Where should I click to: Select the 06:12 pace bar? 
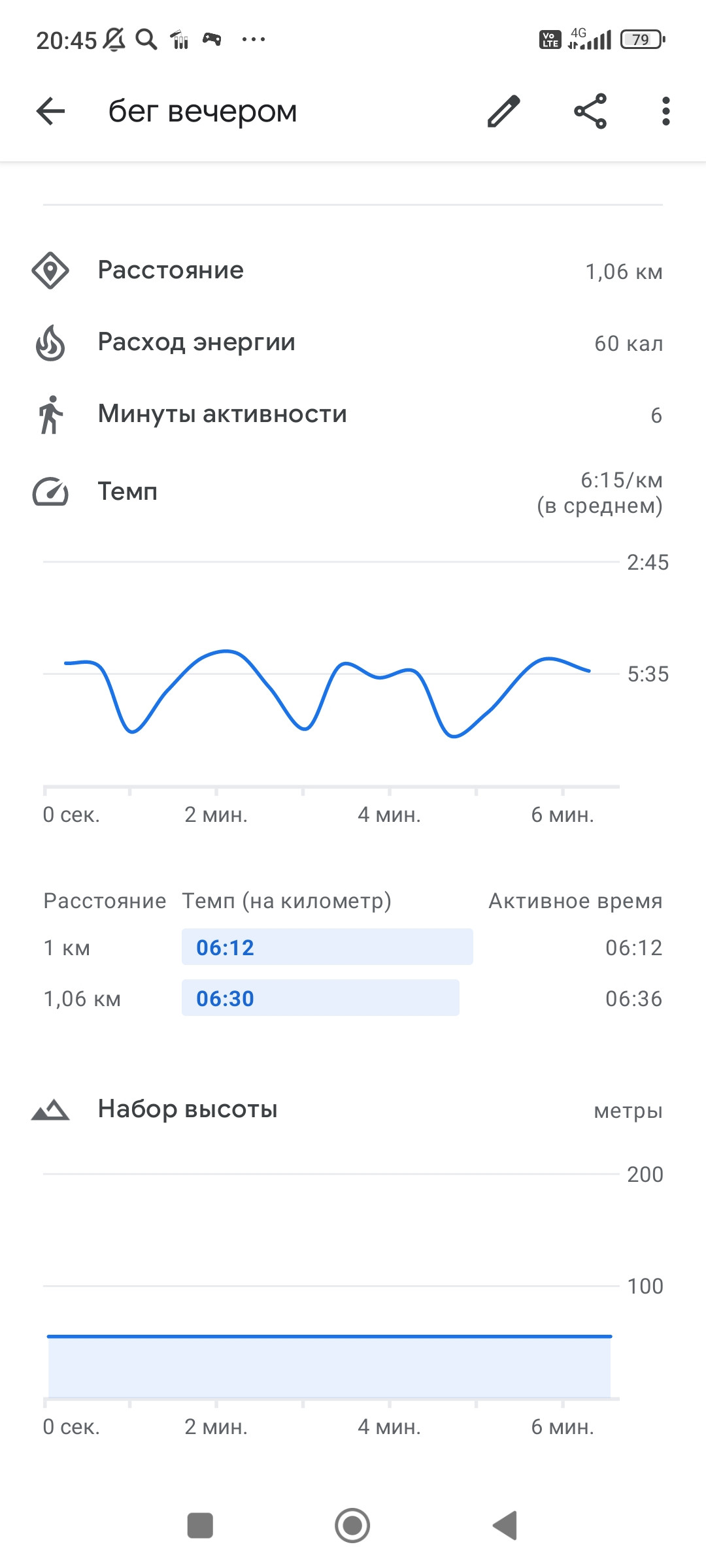(327, 947)
